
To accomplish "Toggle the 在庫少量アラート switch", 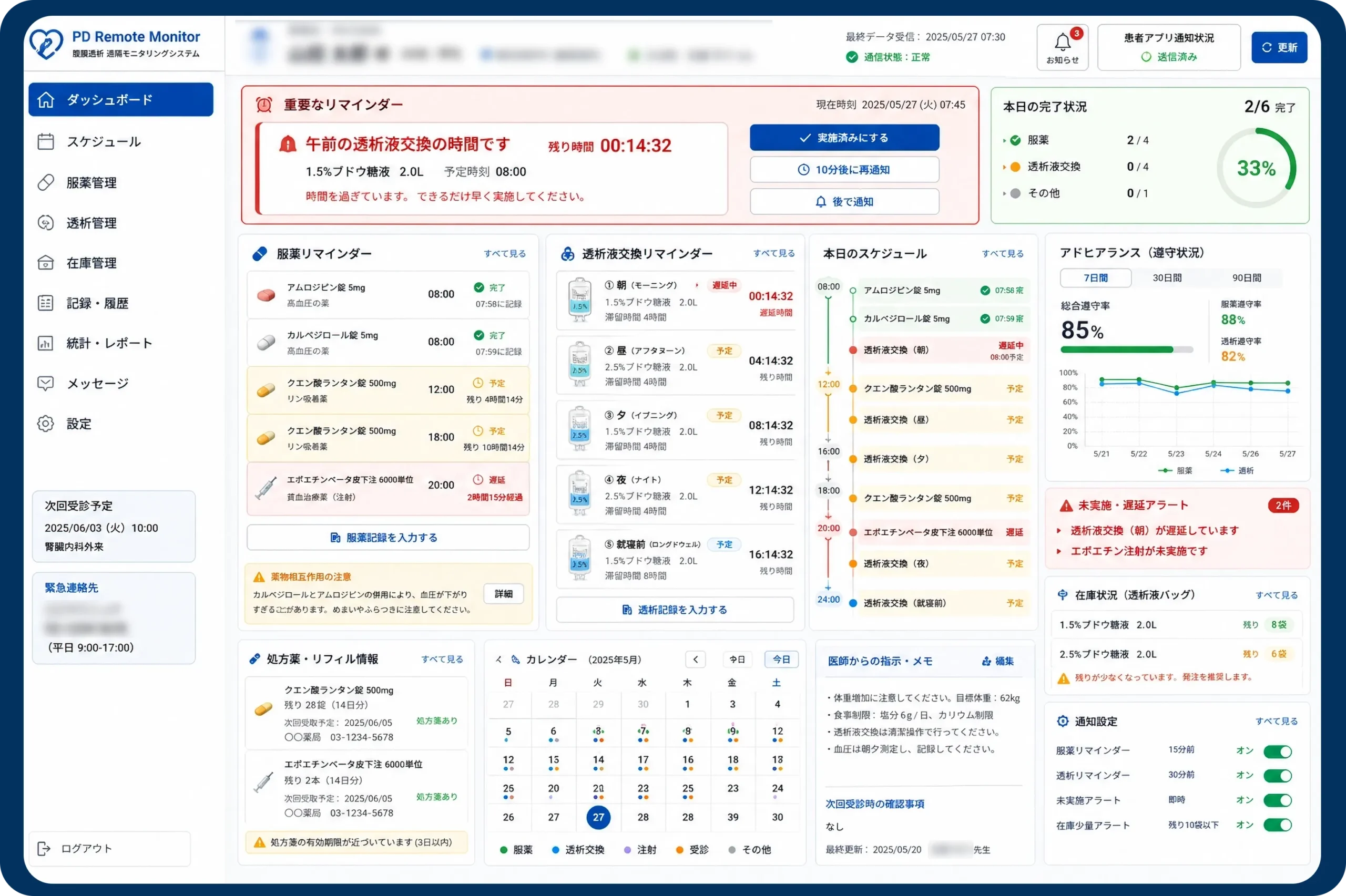I will 1278,825.
